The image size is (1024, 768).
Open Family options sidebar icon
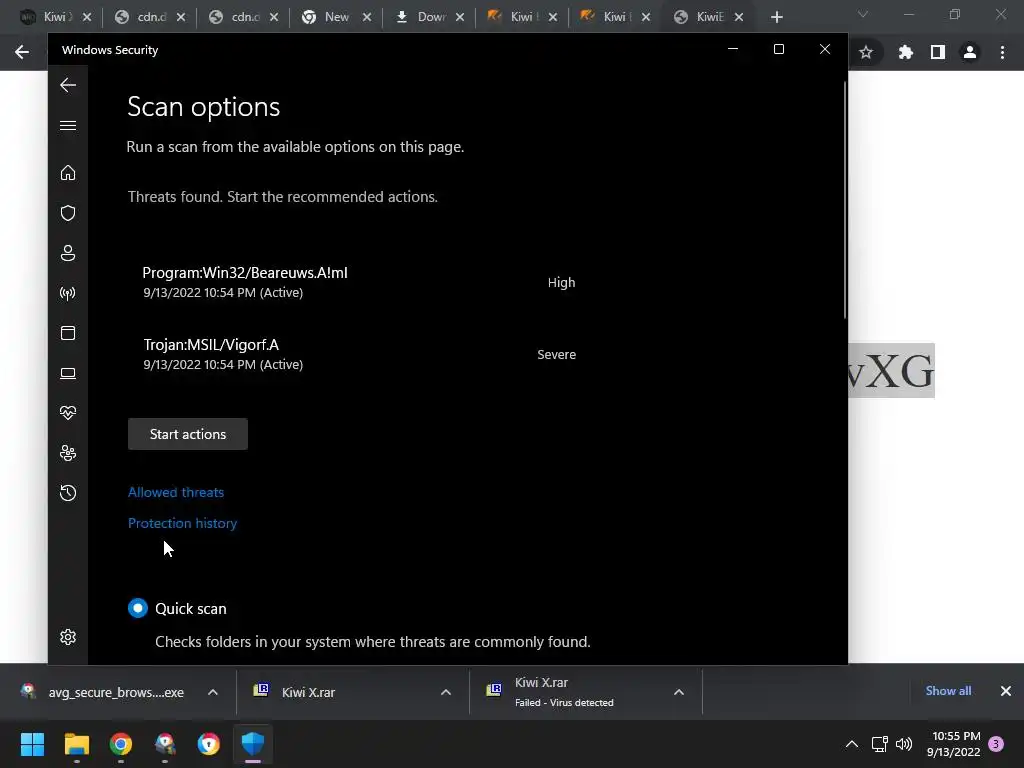pyautogui.click(x=68, y=453)
